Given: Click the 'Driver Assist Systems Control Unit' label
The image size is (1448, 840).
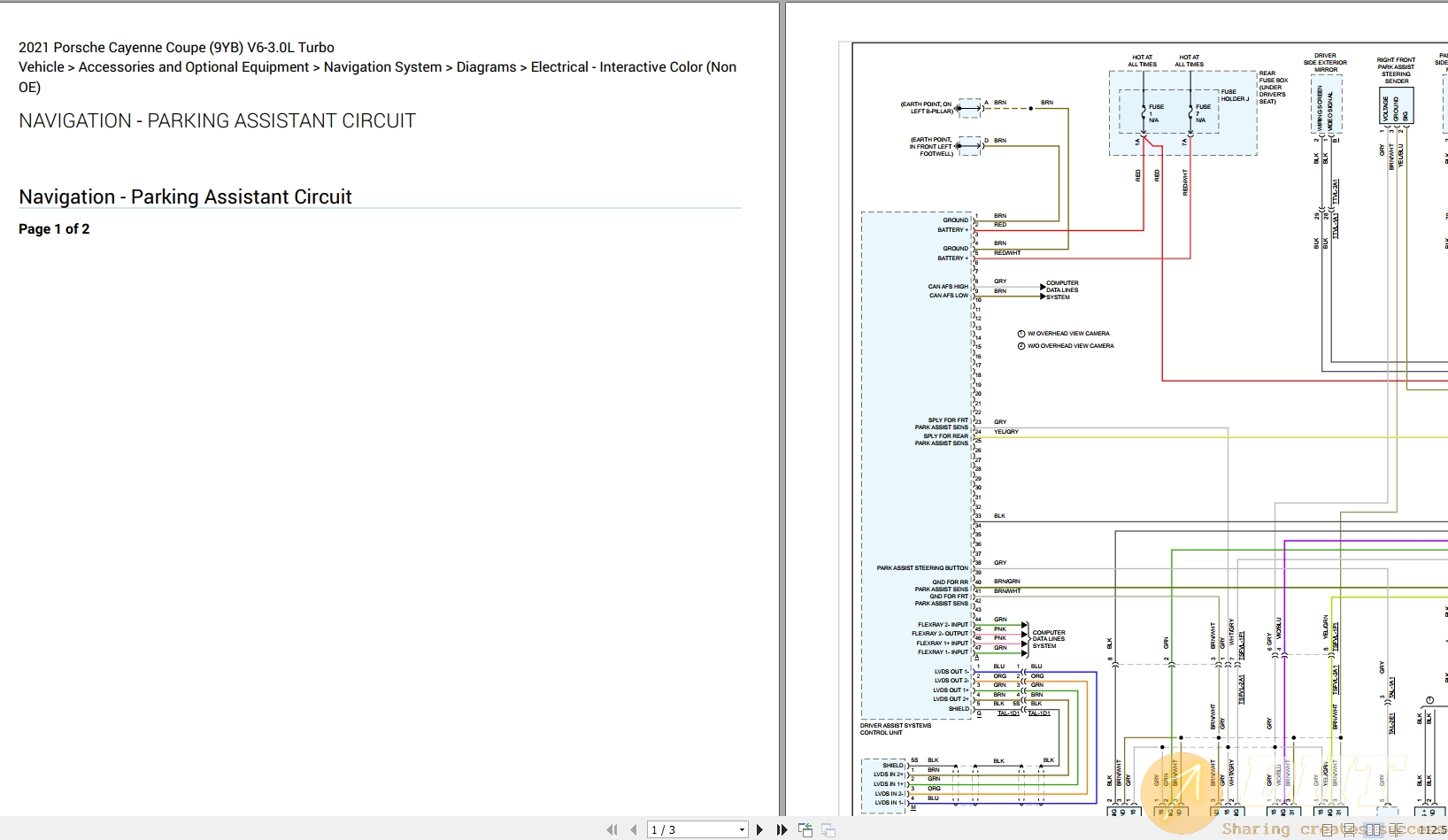Looking at the screenshot, I should point(896,728).
